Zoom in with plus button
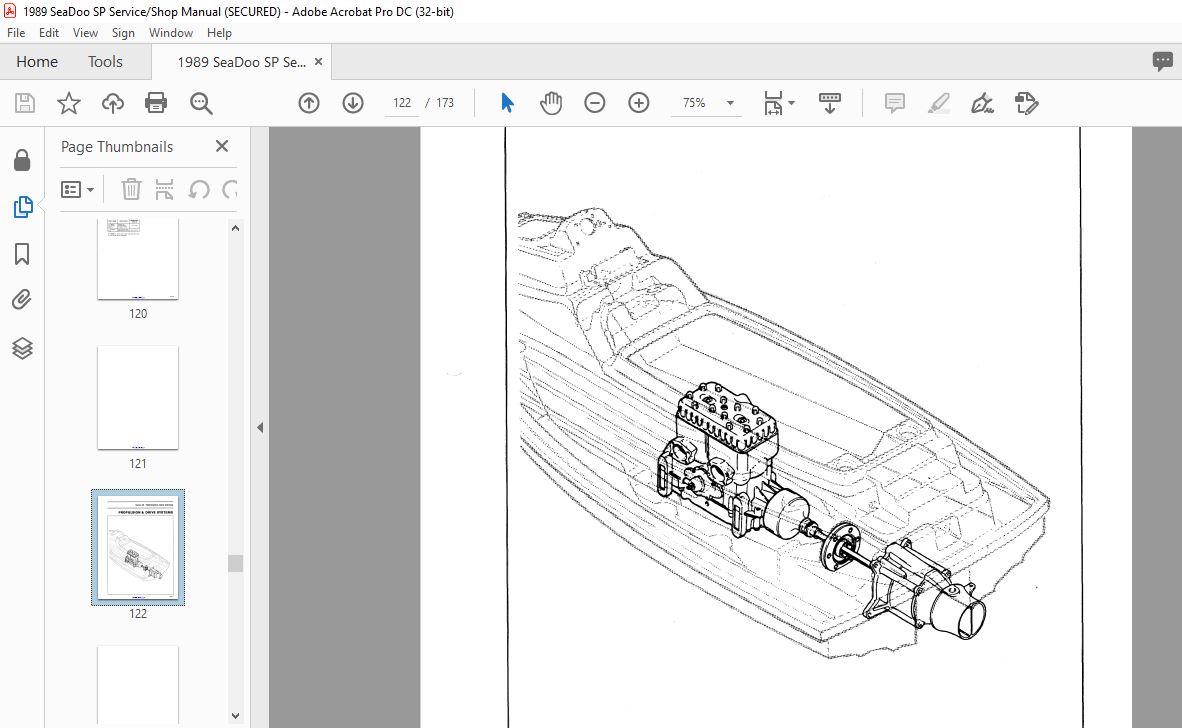This screenshot has width=1182, height=728. [638, 103]
